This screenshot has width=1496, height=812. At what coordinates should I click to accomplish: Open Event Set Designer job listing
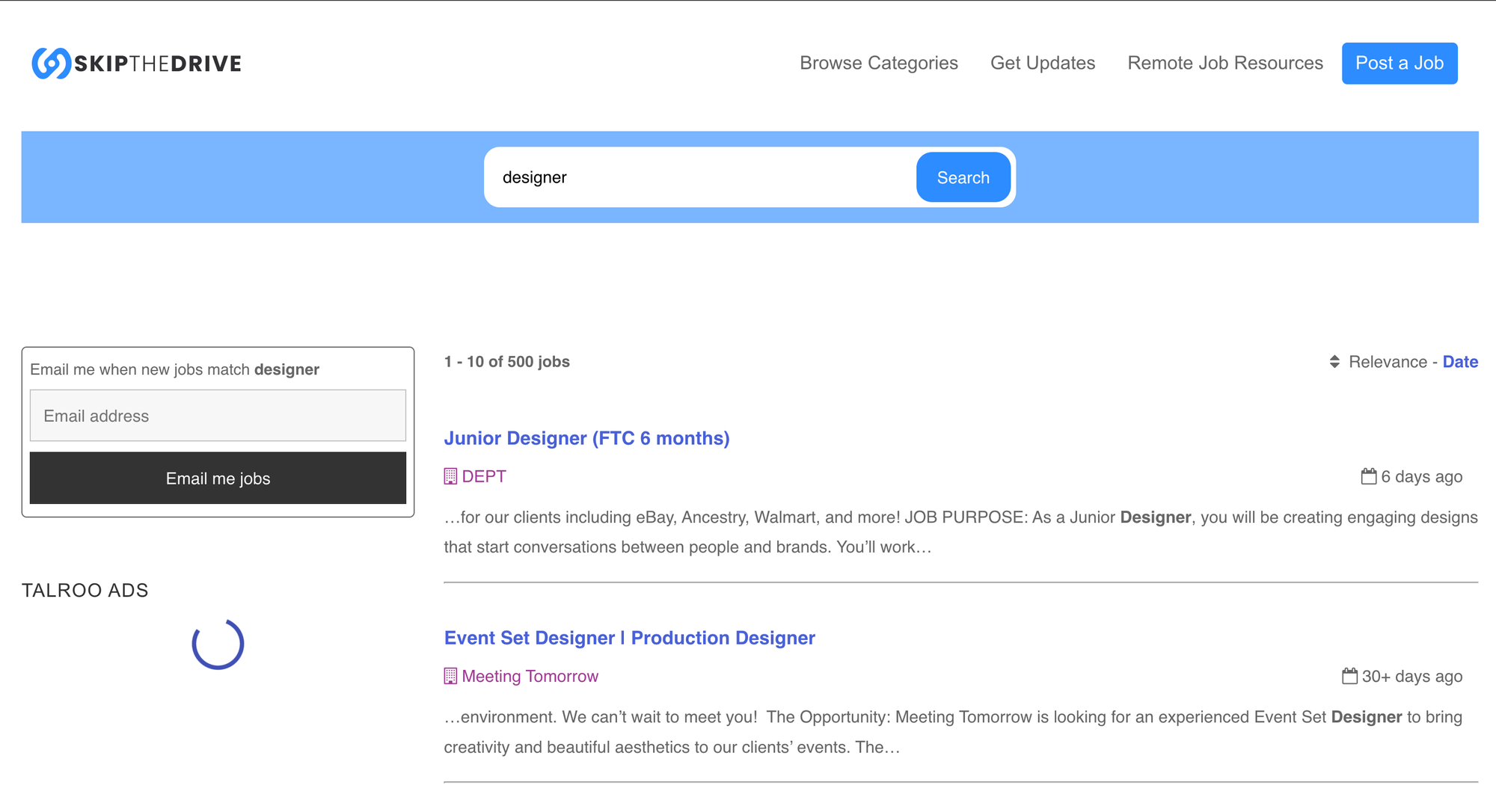tap(629, 638)
